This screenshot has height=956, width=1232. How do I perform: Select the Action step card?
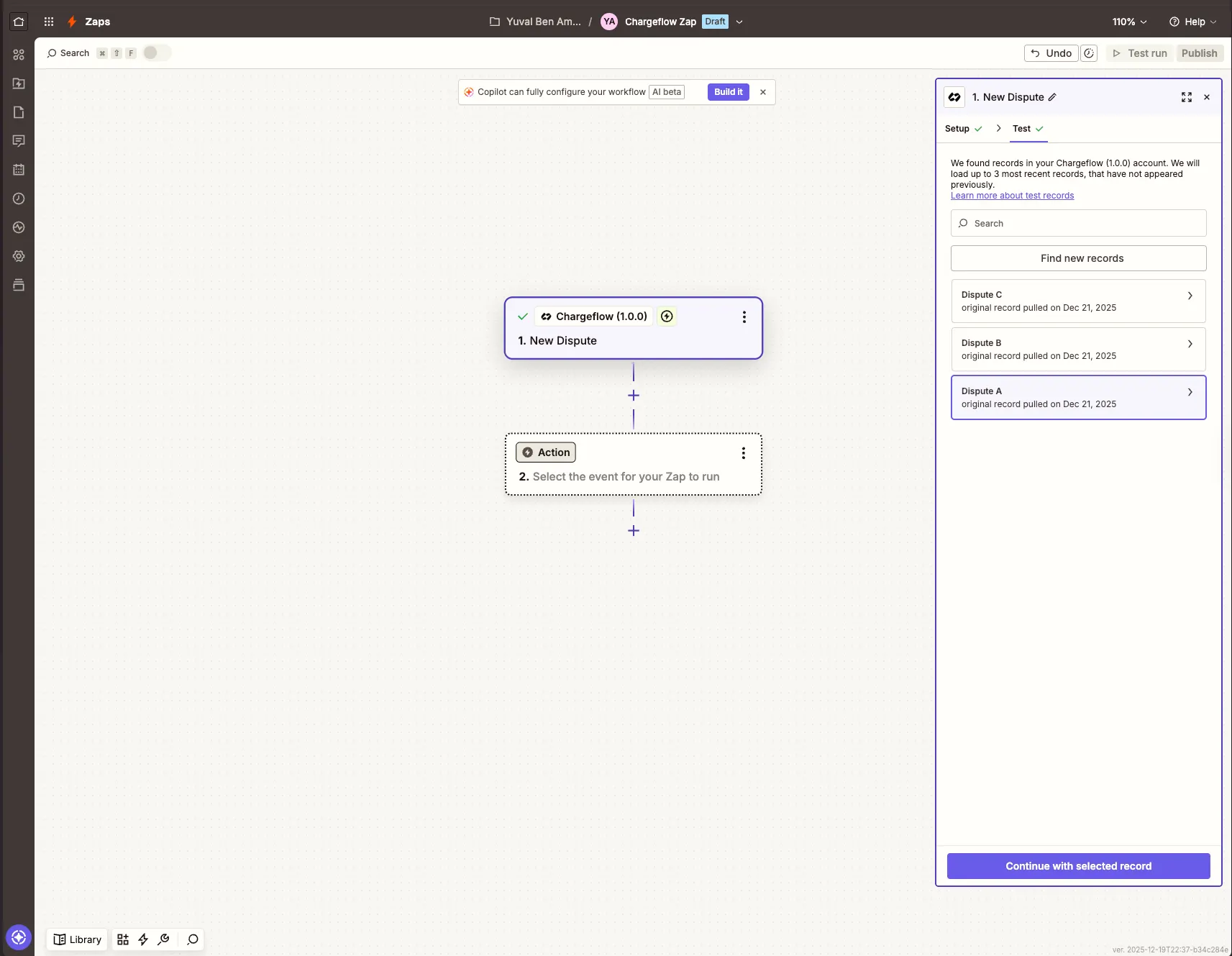(634, 464)
